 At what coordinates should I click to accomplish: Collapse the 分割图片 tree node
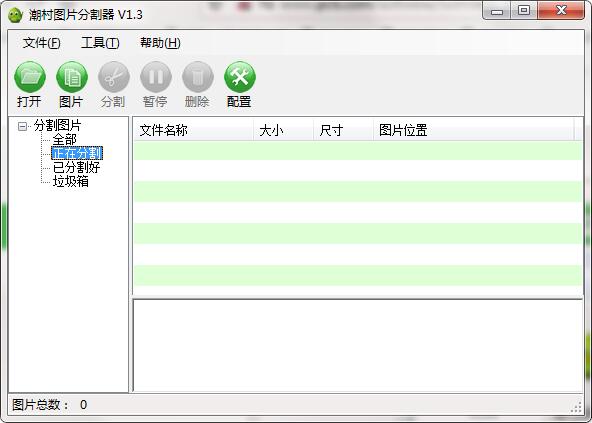pos(22,126)
